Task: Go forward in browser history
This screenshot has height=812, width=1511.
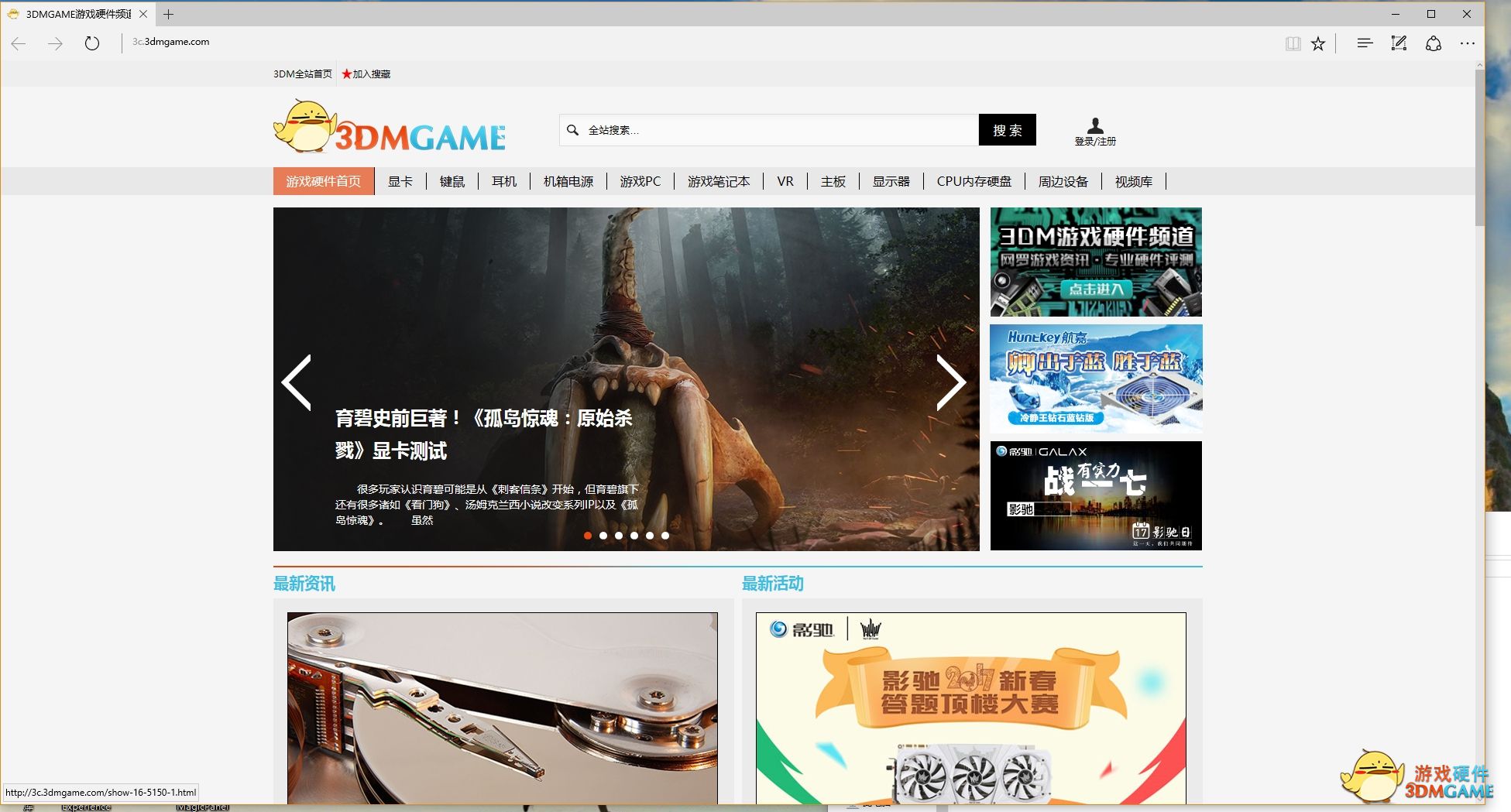Action: (55, 43)
